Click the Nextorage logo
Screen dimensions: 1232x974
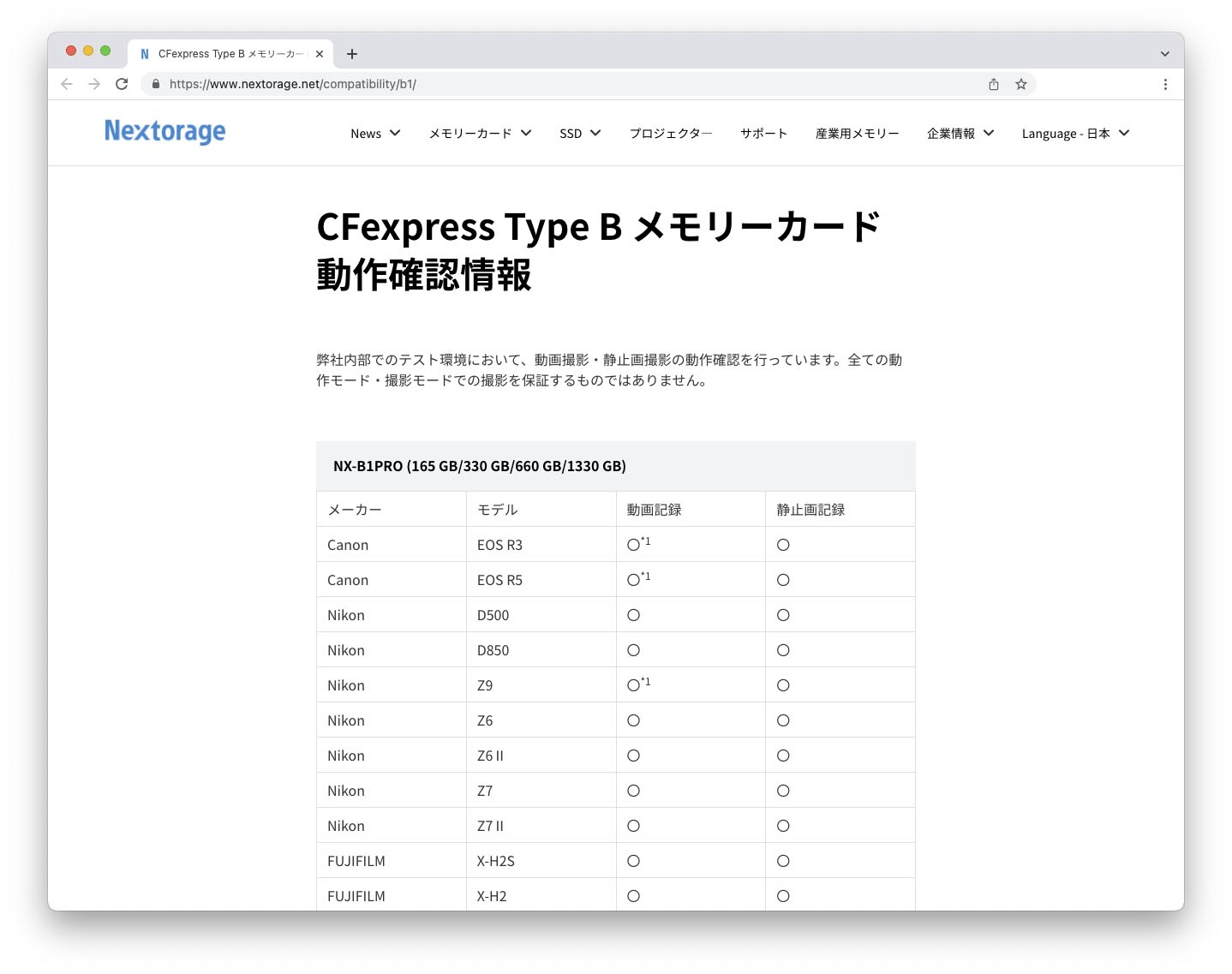pos(164,132)
